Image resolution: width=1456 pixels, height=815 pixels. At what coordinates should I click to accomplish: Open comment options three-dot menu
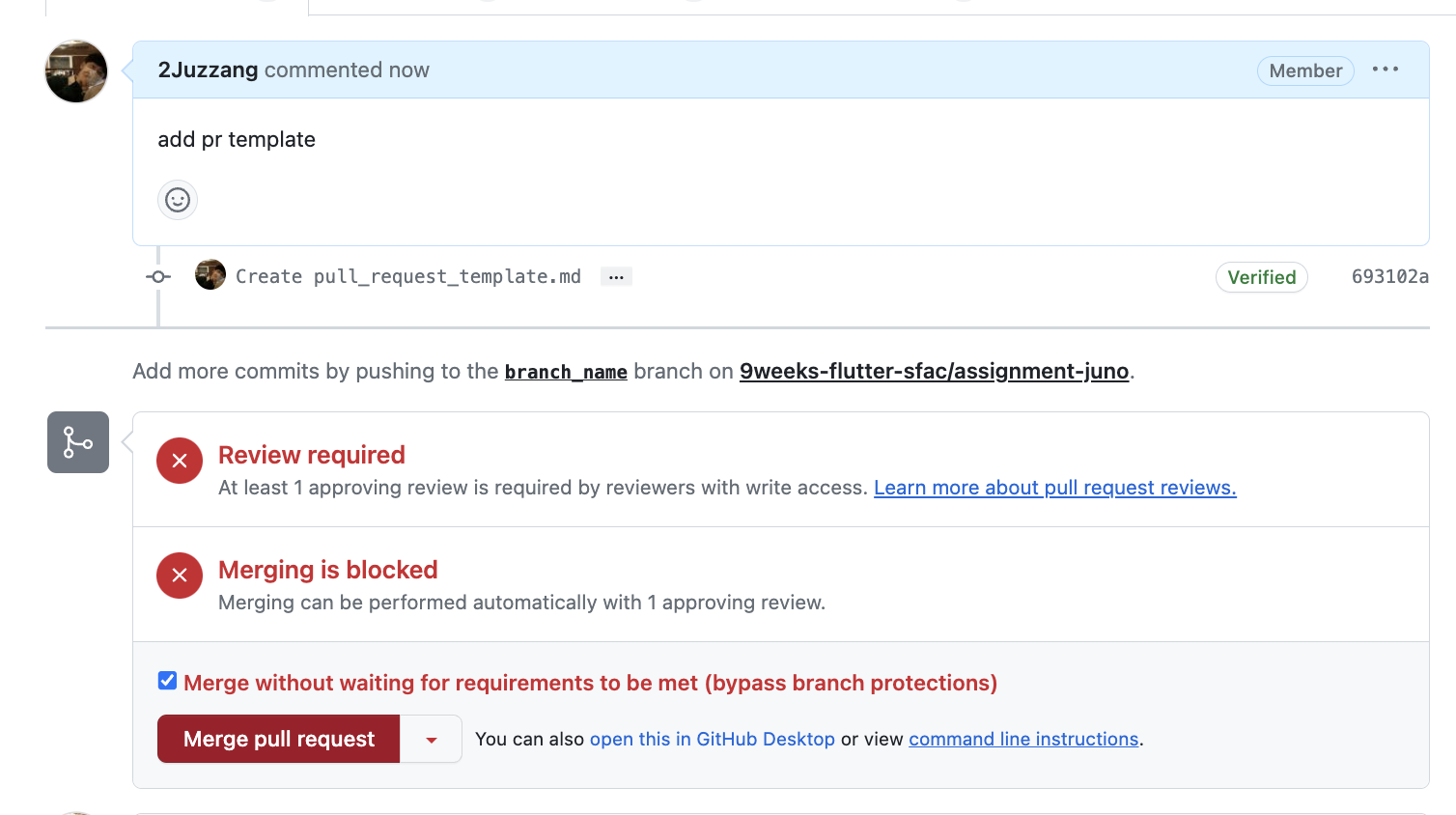tap(1386, 70)
